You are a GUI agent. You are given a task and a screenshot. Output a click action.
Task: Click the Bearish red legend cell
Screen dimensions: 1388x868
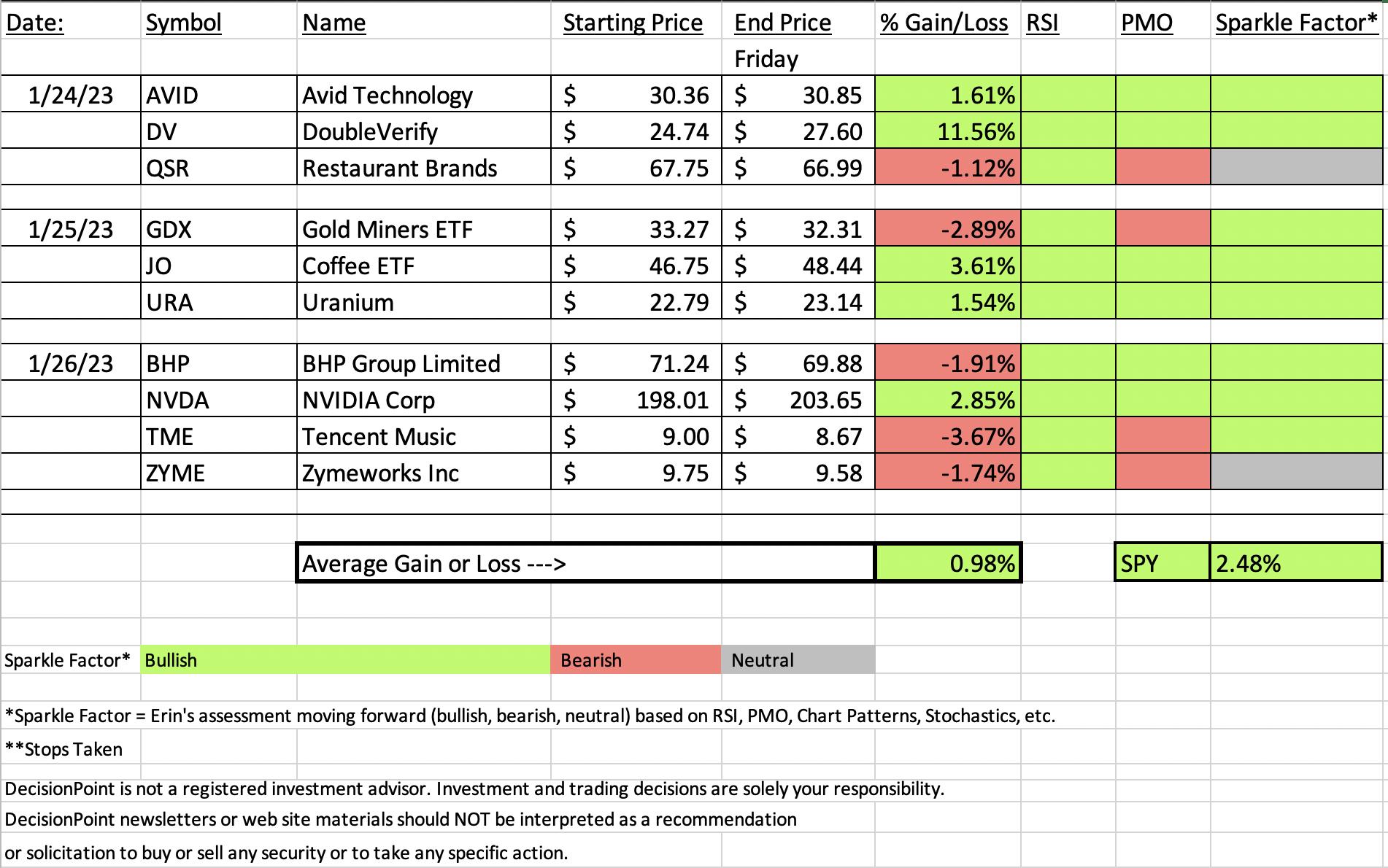click(636, 659)
